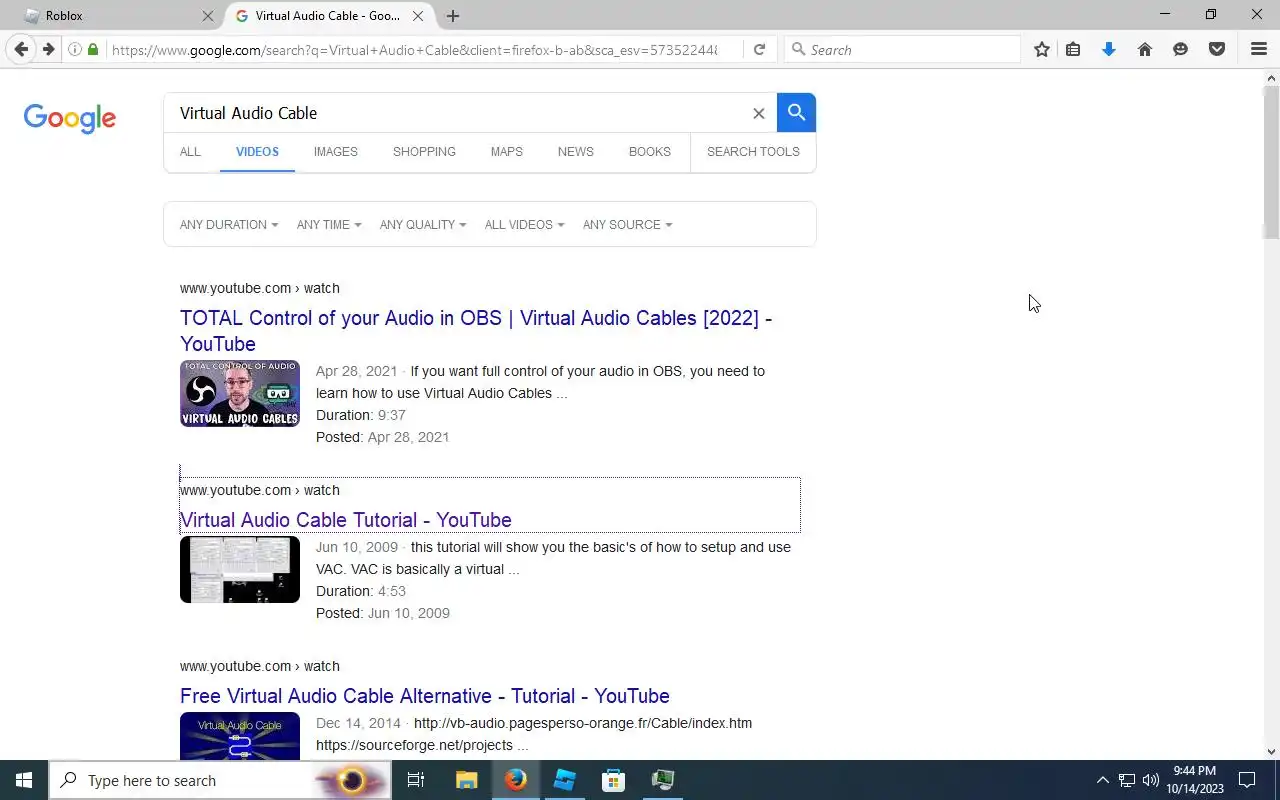Open File Explorer from taskbar

466,780
